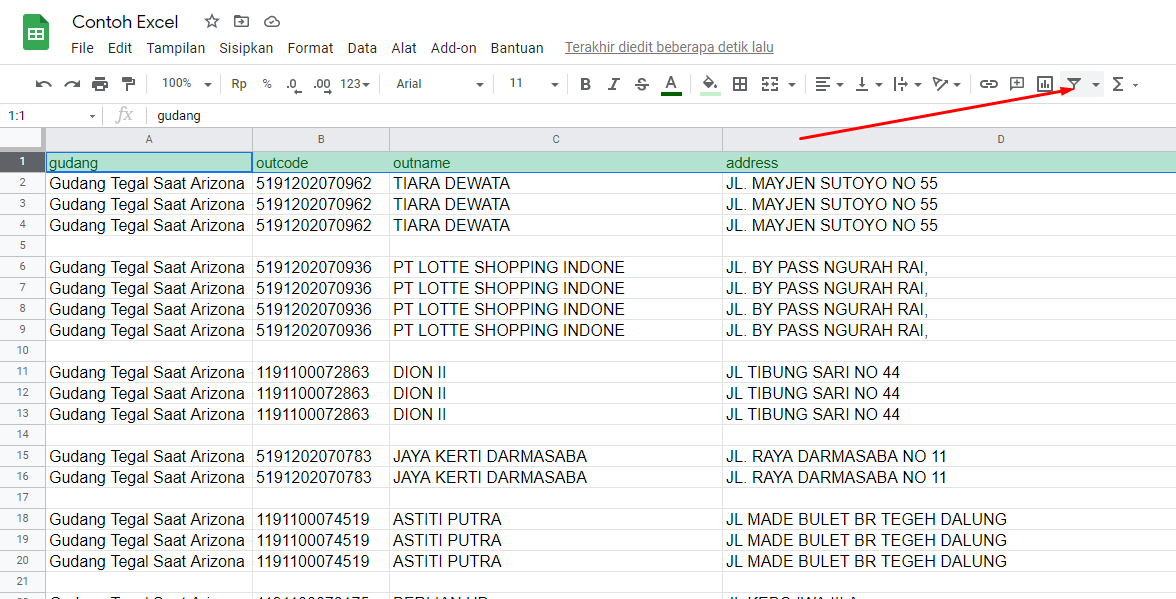Toggle strikethrough formatting
The width and height of the screenshot is (1176, 599).
click(x=641, y=84)
